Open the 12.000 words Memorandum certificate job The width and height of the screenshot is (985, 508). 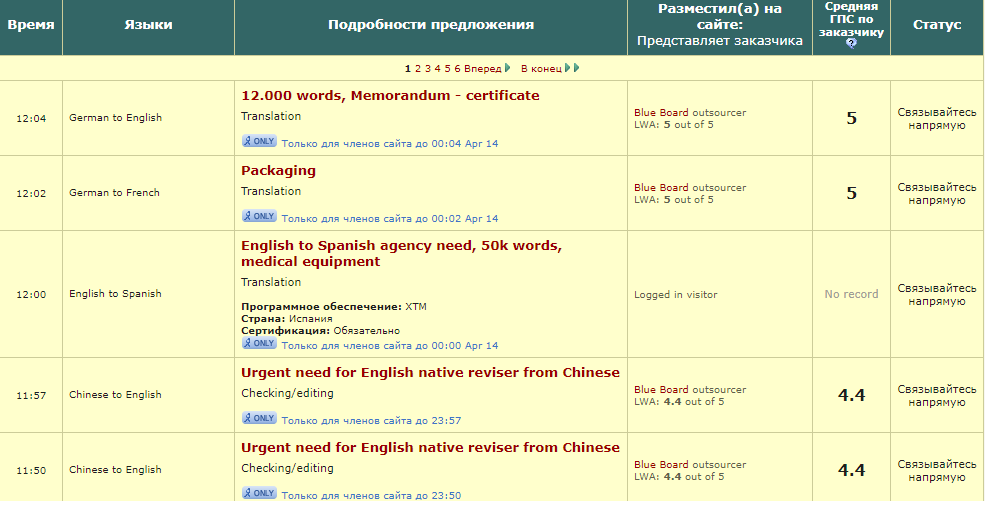pyautogui.click(x=390, y=96)
